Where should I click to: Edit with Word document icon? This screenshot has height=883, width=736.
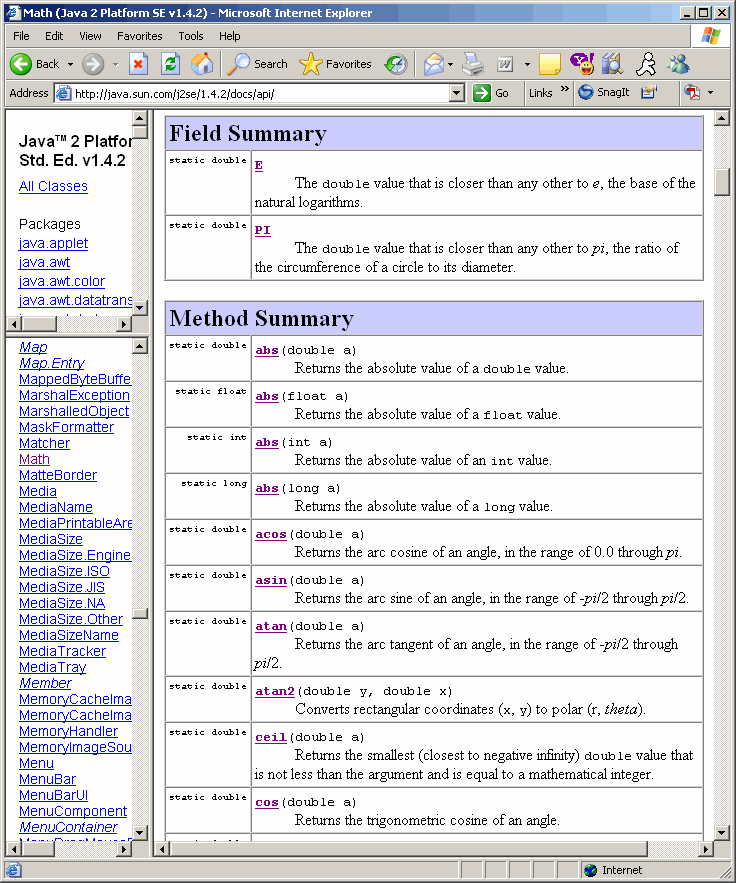coord(505,64)
